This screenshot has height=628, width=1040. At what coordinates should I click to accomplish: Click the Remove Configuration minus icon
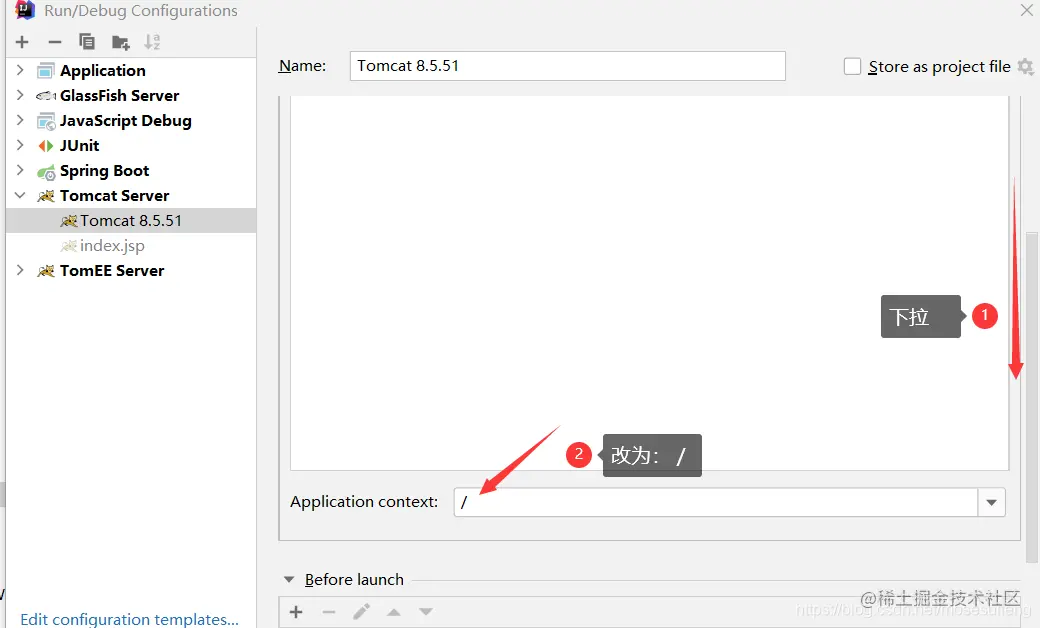pyautogui.click(x=53, y=42)
